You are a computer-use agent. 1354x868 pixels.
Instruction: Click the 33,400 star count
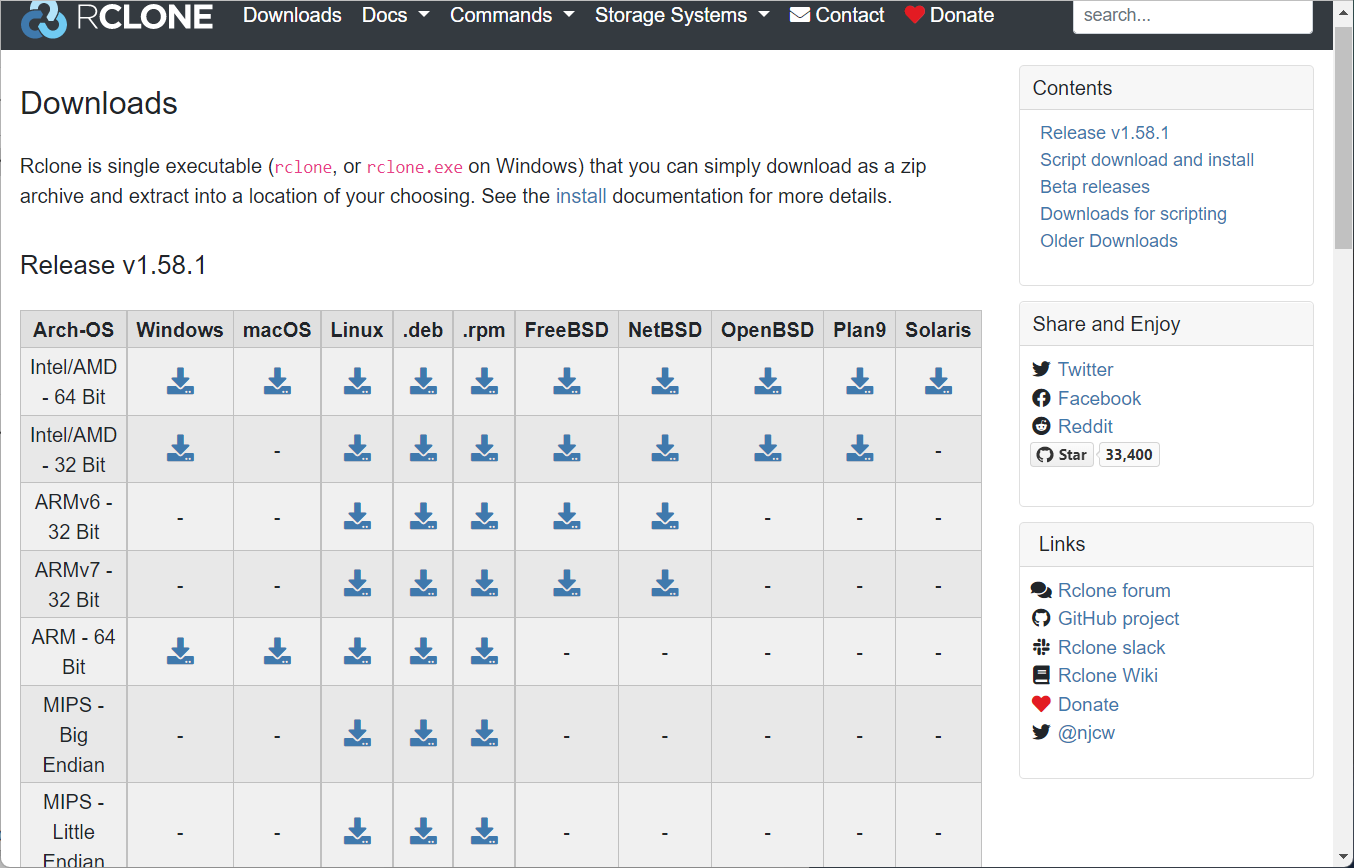[x=1129, y=455]
